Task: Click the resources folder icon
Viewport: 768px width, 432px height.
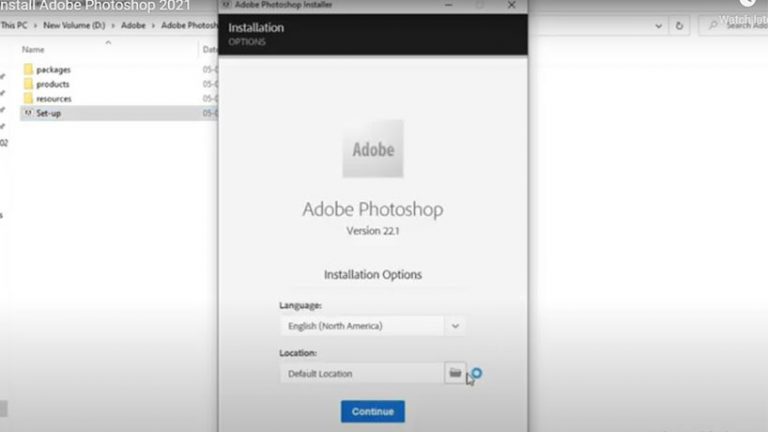Action: point(28,98)
